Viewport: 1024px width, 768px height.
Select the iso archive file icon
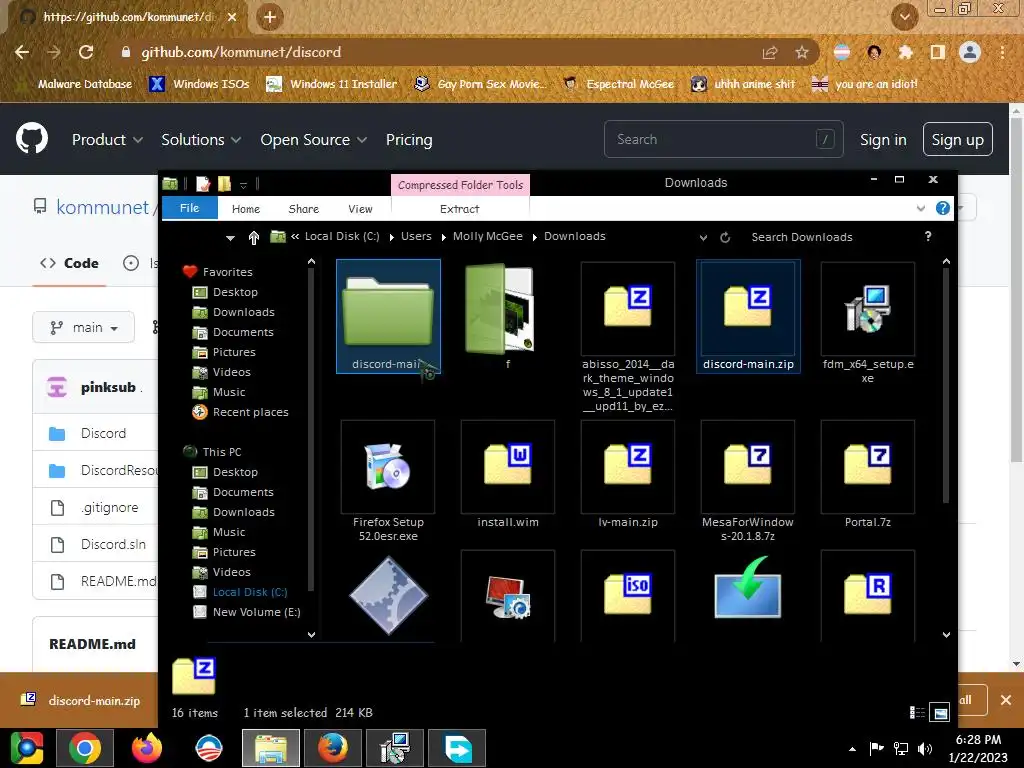pos(628,595)
